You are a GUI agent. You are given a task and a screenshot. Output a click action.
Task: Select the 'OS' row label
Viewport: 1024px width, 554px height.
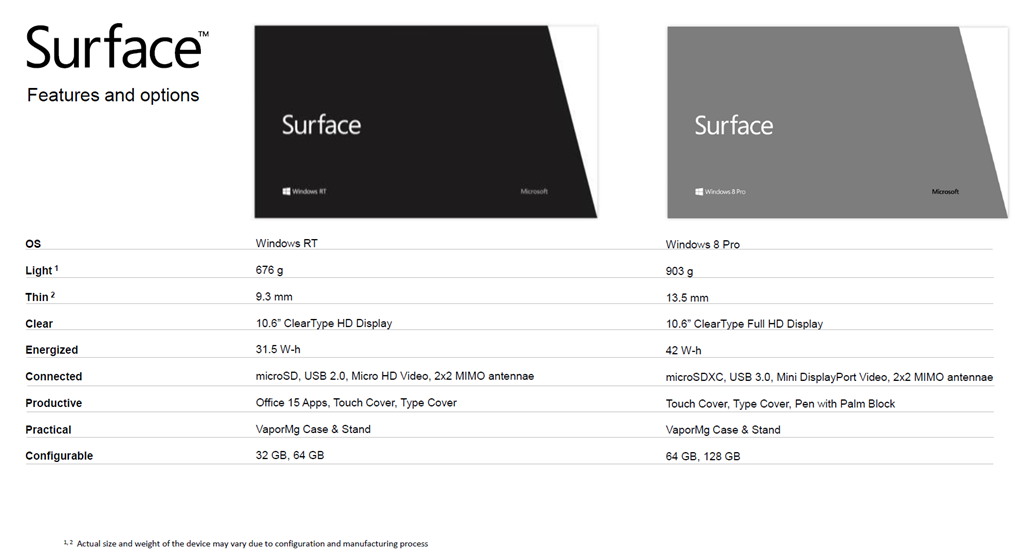click(33, 244)
